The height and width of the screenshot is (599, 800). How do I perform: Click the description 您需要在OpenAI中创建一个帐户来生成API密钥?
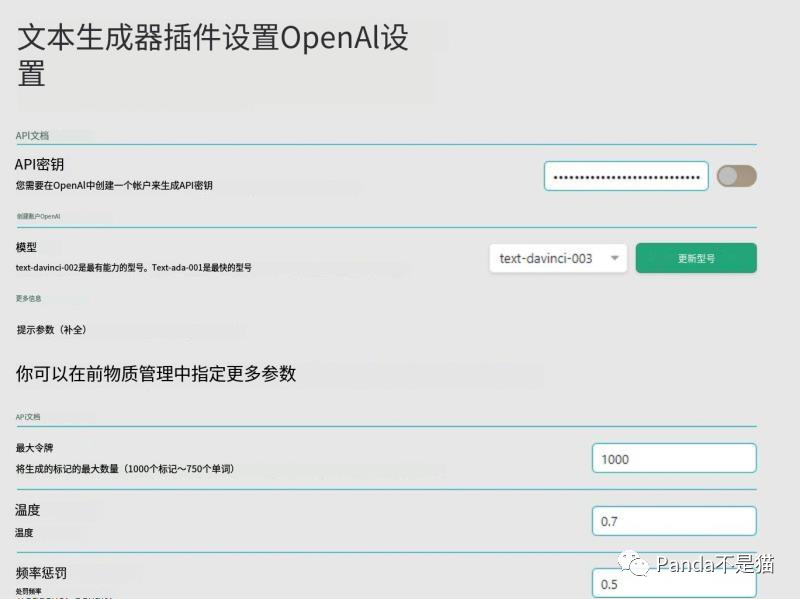pos(114,185)
